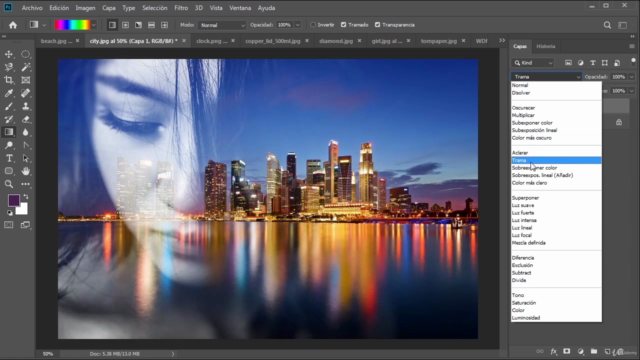This screenshot has height=360, width=640.
Task: Select the Crop tool
Action: [9, 80]
